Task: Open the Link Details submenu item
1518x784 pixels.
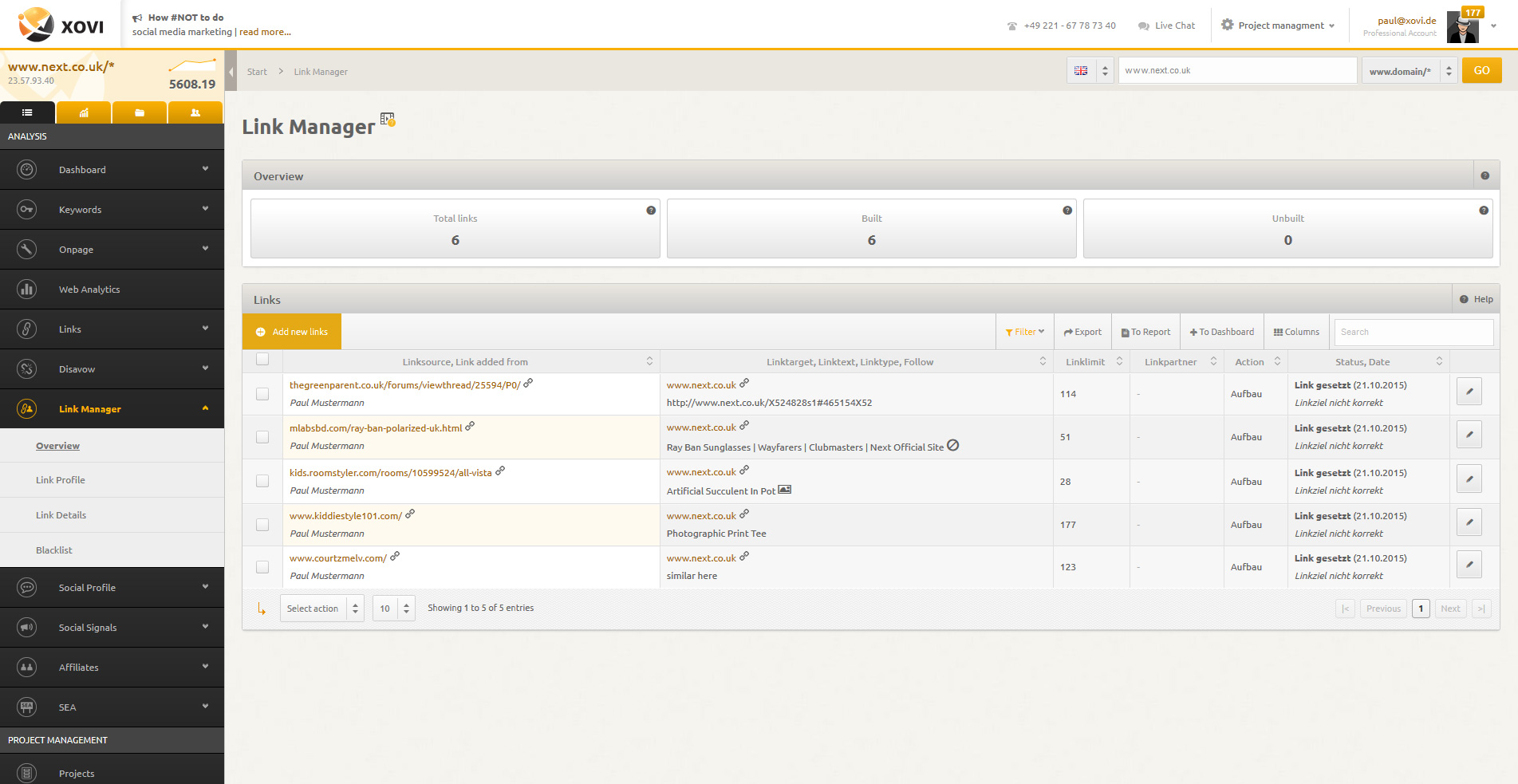Action: [61, 515]
